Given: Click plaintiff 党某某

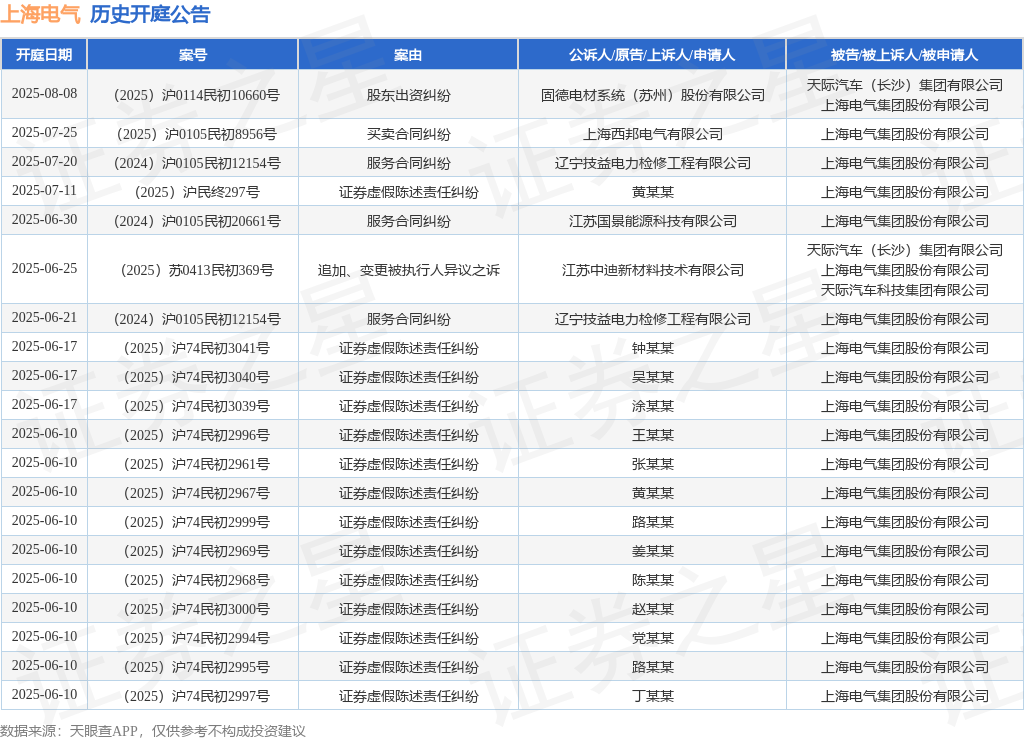Looking at the screenshot, I should 652,638.
